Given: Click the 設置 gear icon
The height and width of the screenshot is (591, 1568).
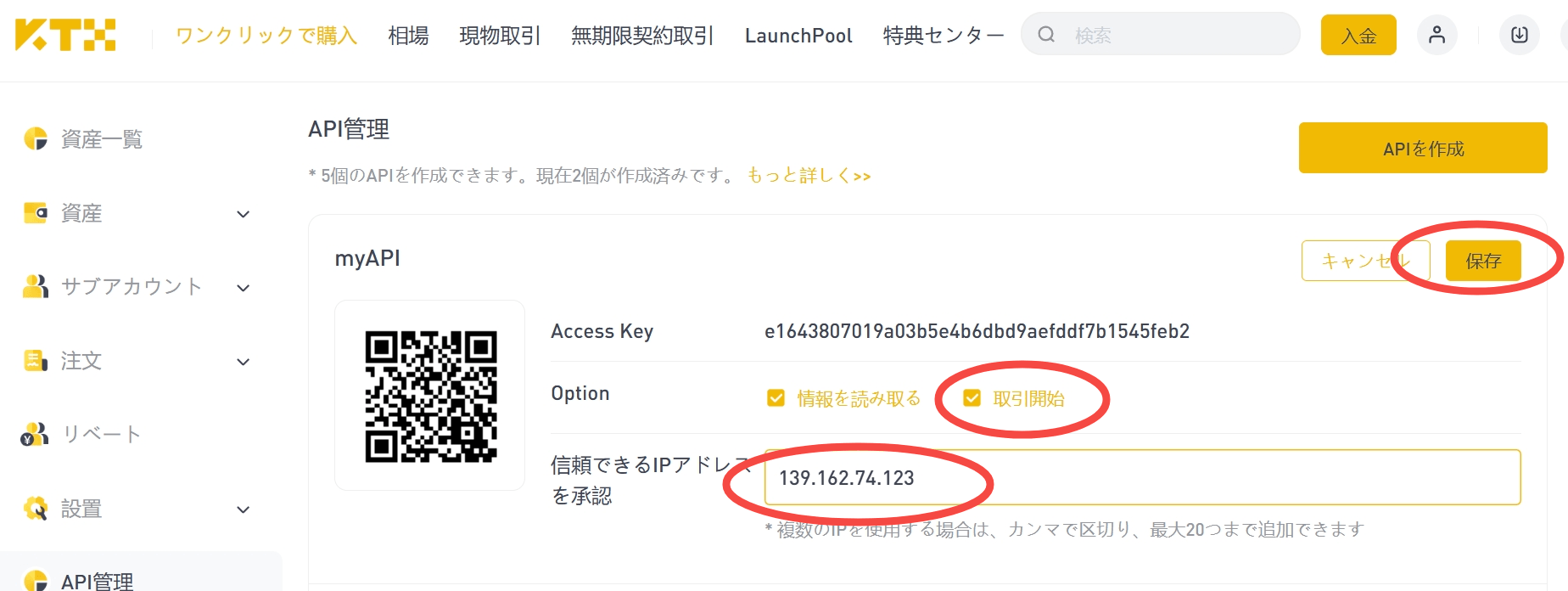Looking at the screenshot, I should [36, 509].
